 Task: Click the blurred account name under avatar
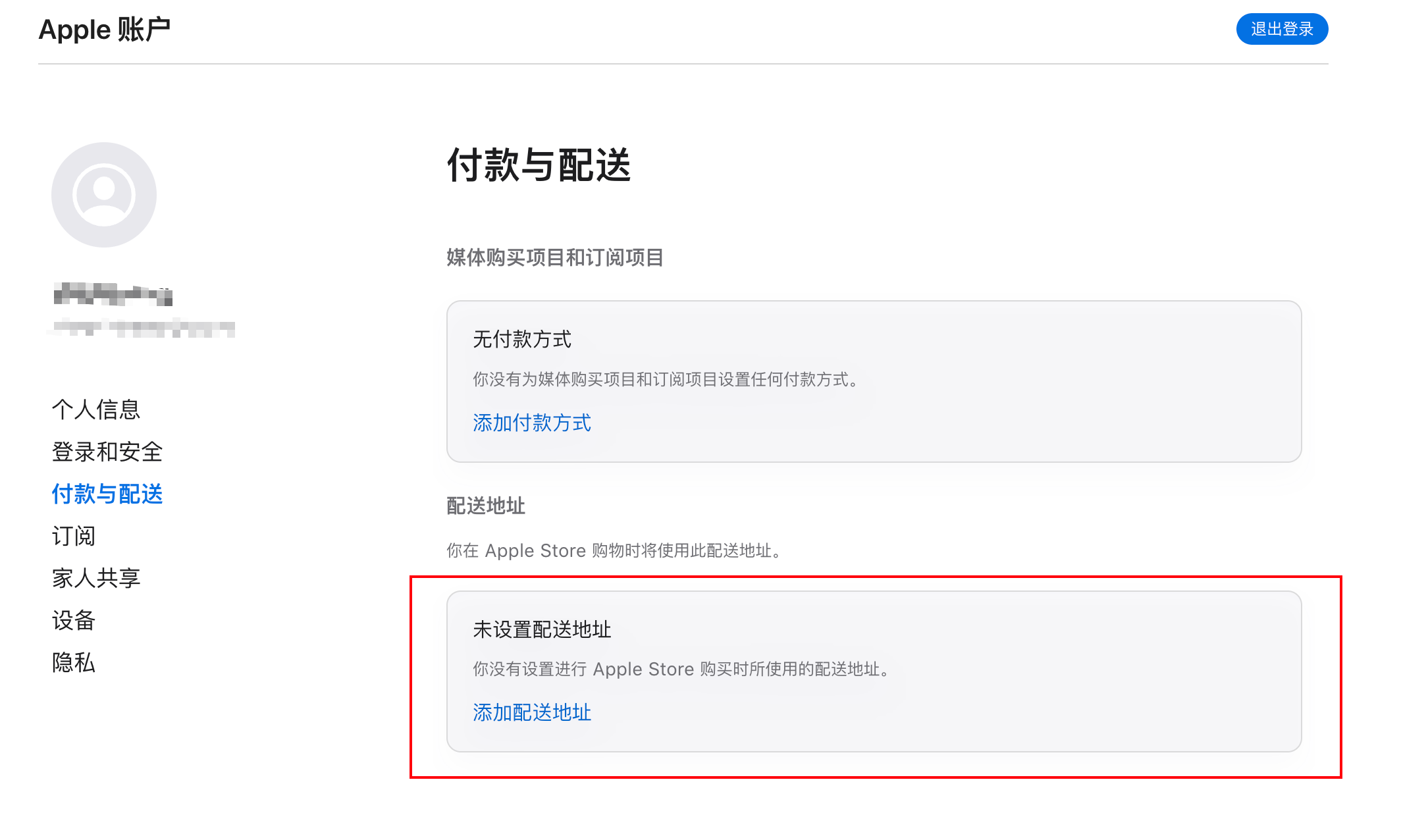point(113,294)
